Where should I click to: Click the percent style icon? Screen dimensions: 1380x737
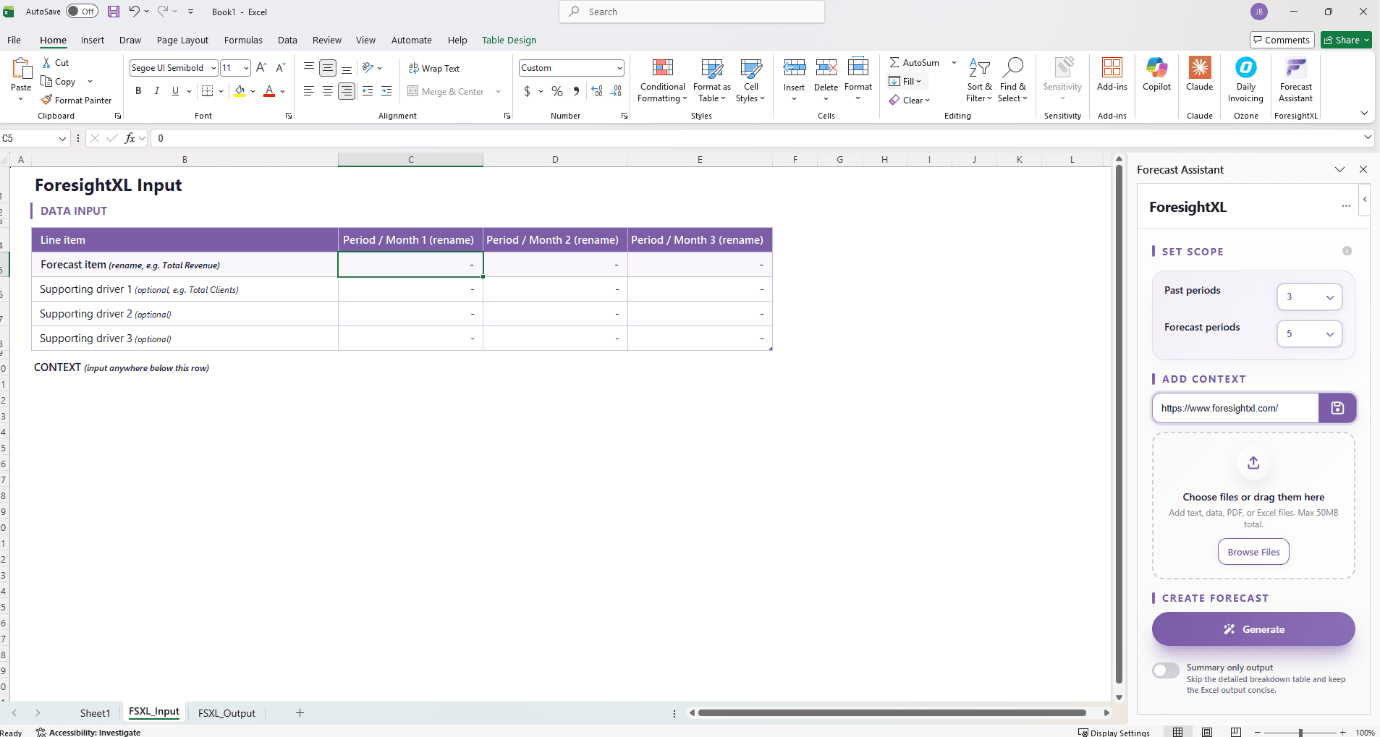pyautogui.click(x=557, y=91)
